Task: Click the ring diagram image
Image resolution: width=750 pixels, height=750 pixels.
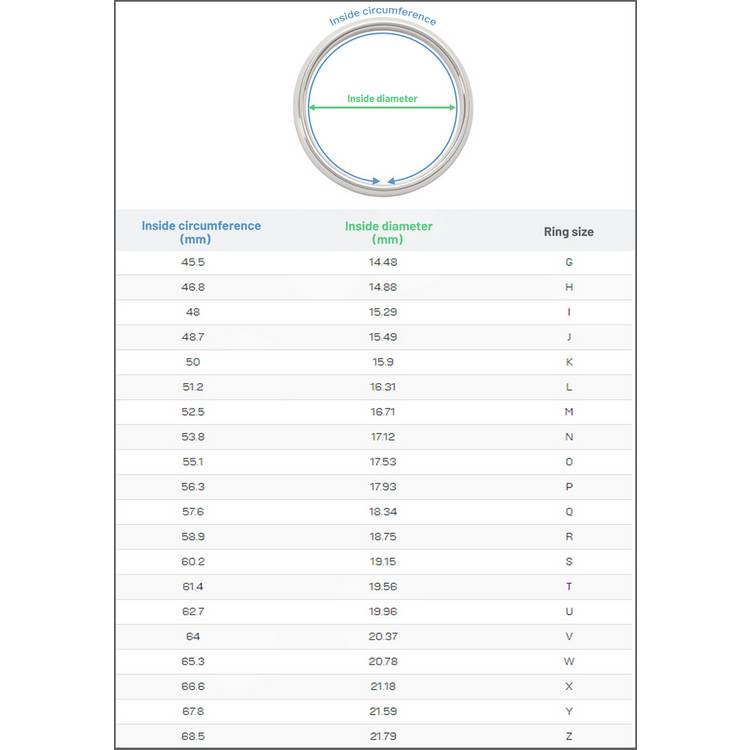Action: coord(383,108)
